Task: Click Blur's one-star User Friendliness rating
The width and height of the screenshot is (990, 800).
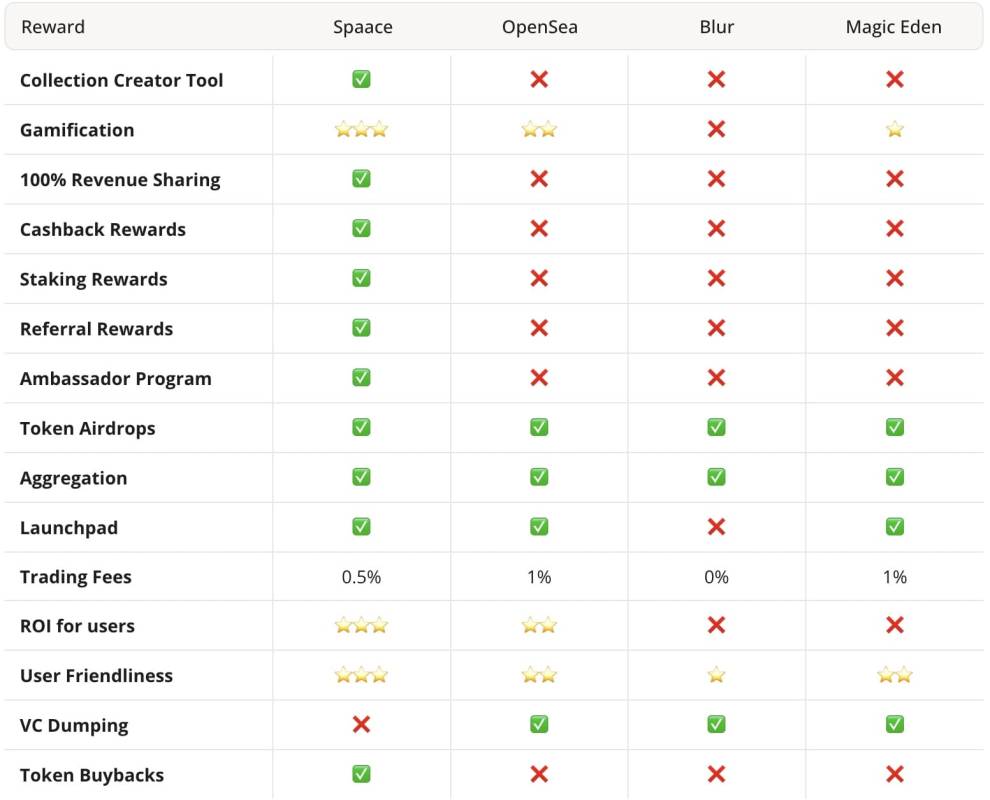Action: [x=716, y=675]
